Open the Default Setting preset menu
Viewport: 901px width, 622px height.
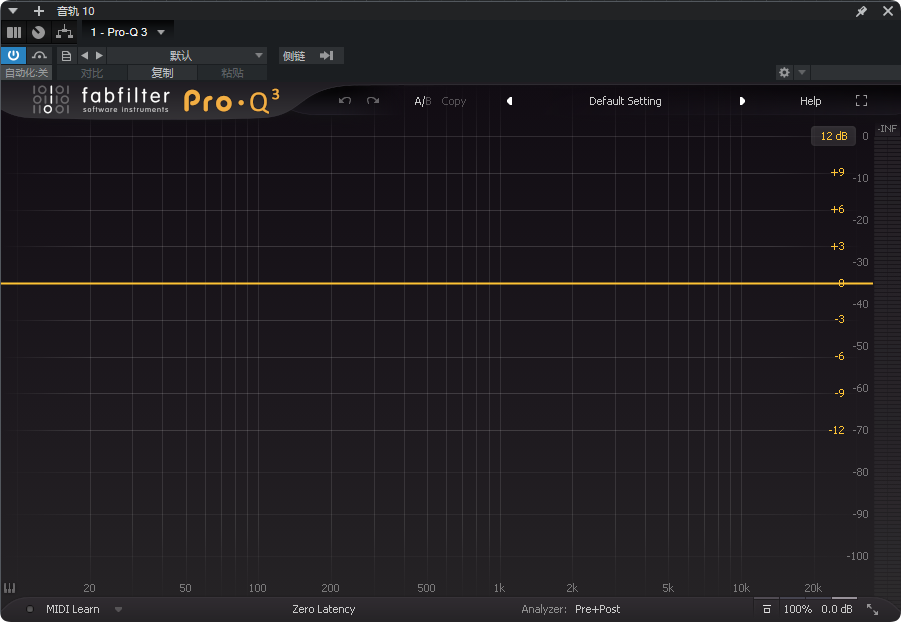(x=625, y=101)
